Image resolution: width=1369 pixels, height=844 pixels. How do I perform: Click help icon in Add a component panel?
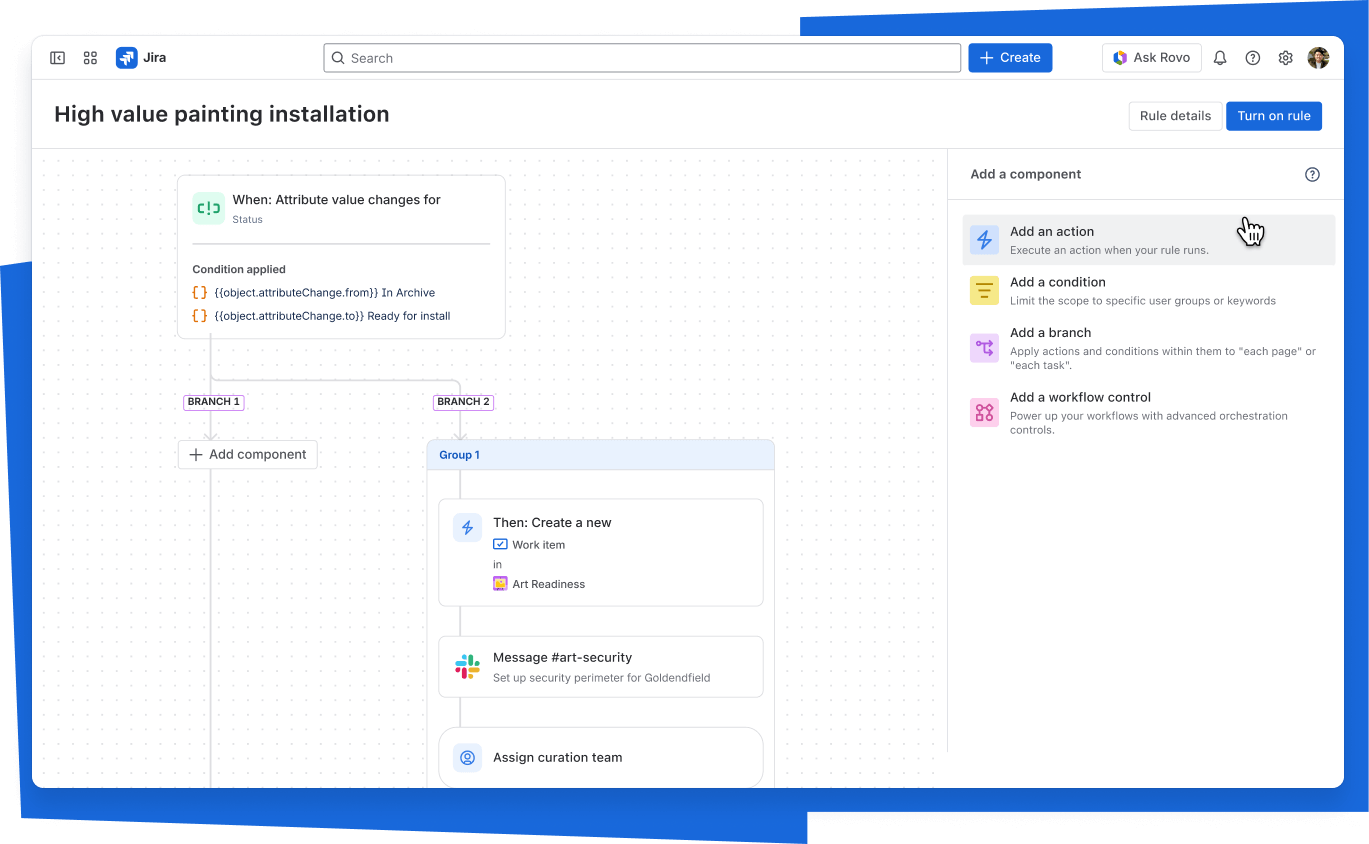(1312, 175)
